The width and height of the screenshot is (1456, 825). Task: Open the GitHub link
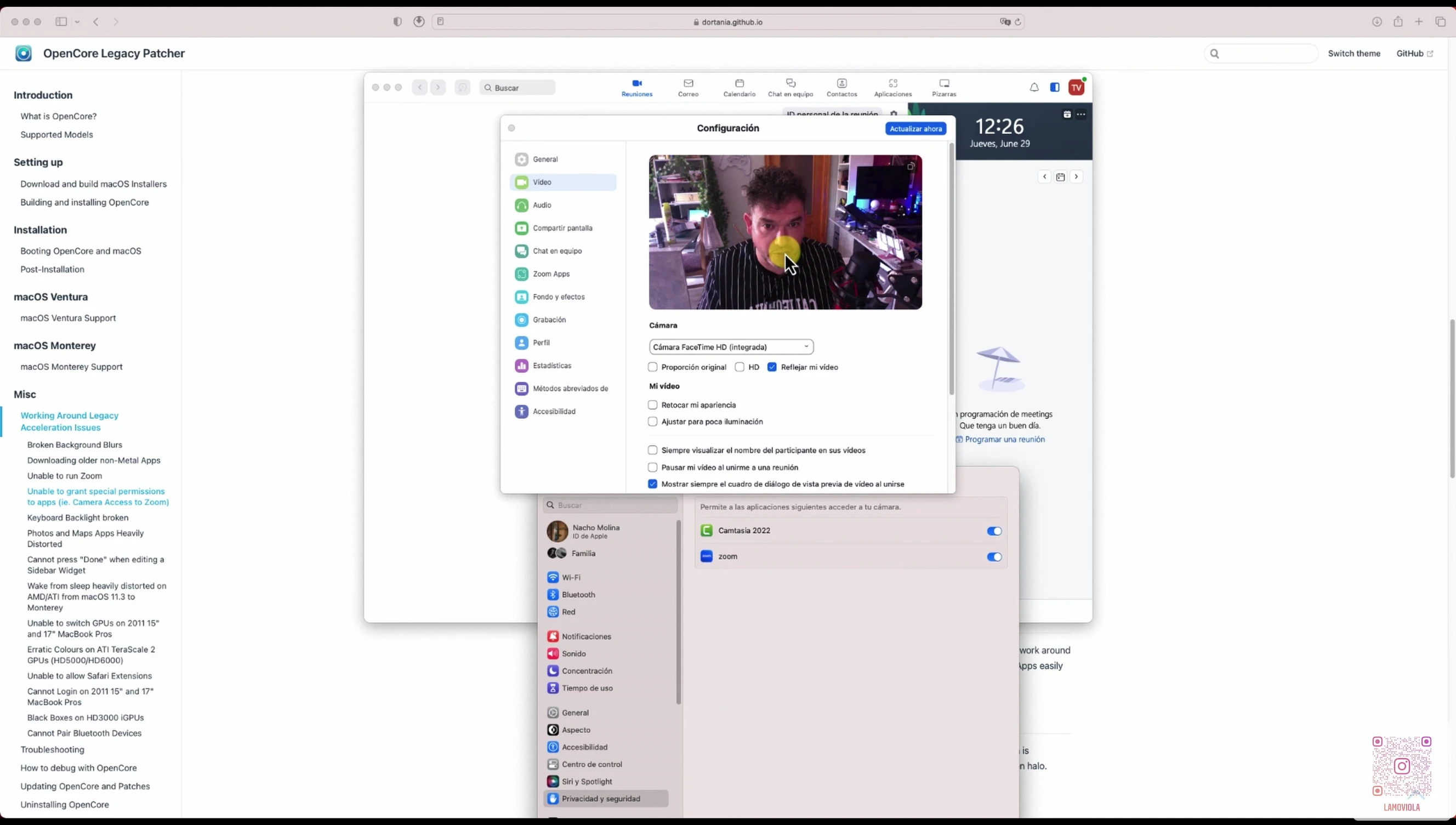click(x=1414, y=53)
